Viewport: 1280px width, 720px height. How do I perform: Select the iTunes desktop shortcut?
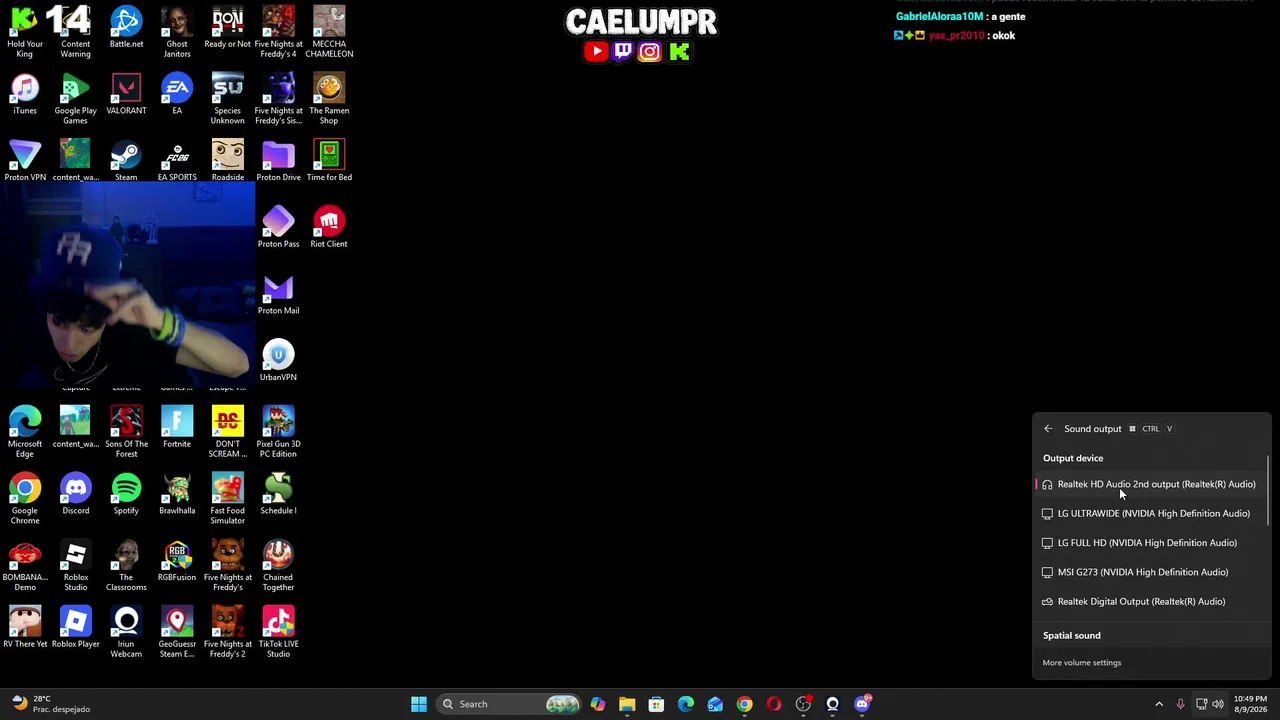coord(25,94)
